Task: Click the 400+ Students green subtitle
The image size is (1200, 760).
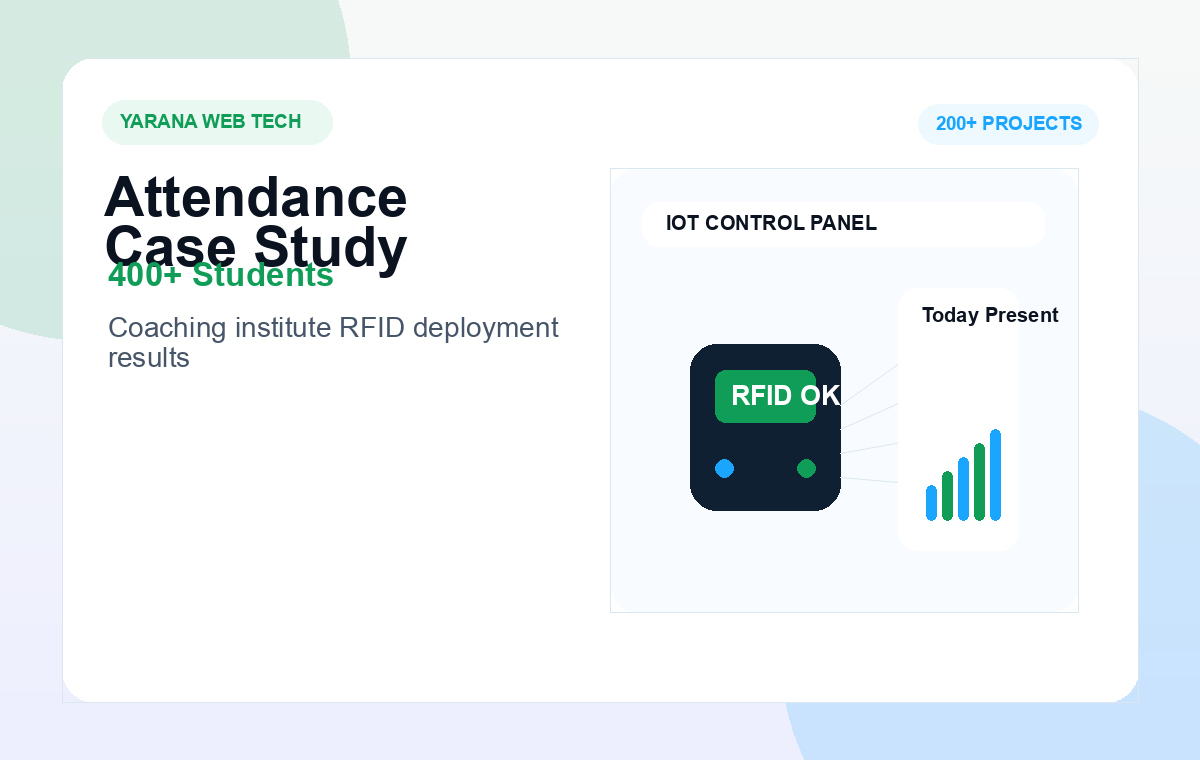Action: tap(221, 275)
